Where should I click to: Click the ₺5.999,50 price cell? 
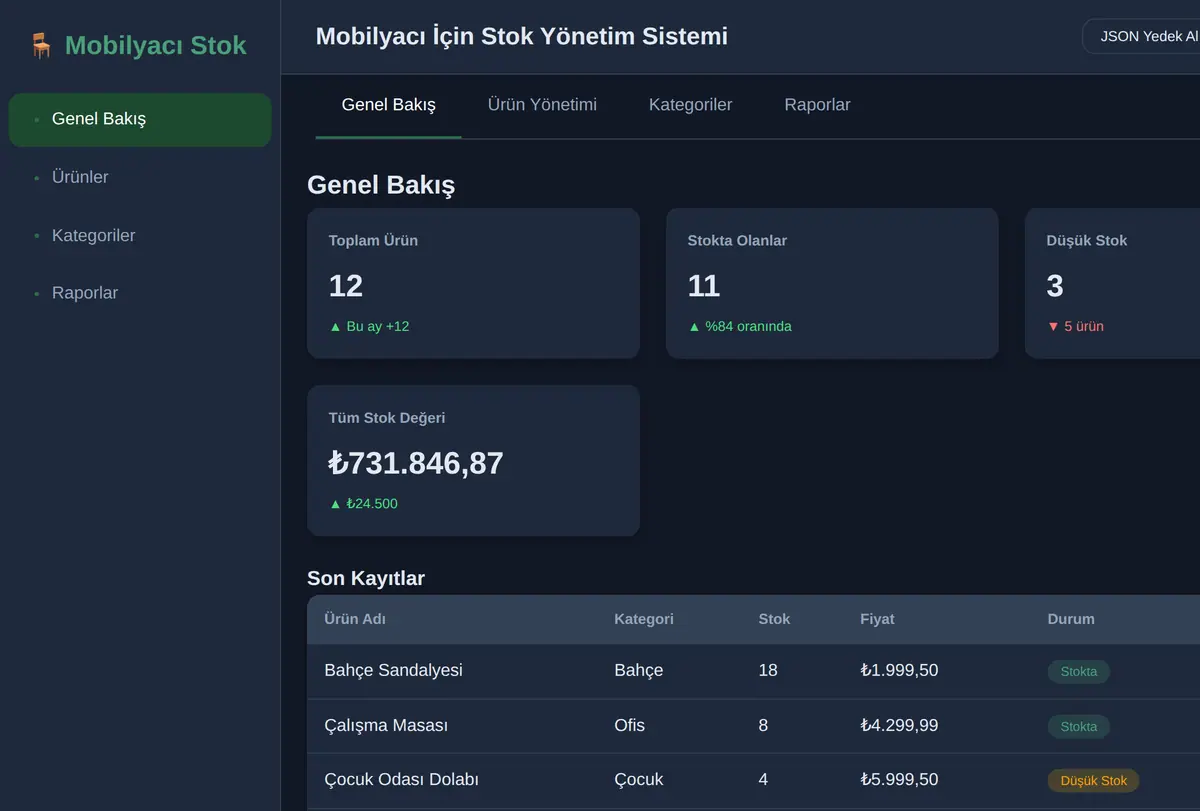pyautogui.click(x=899, y=780)
